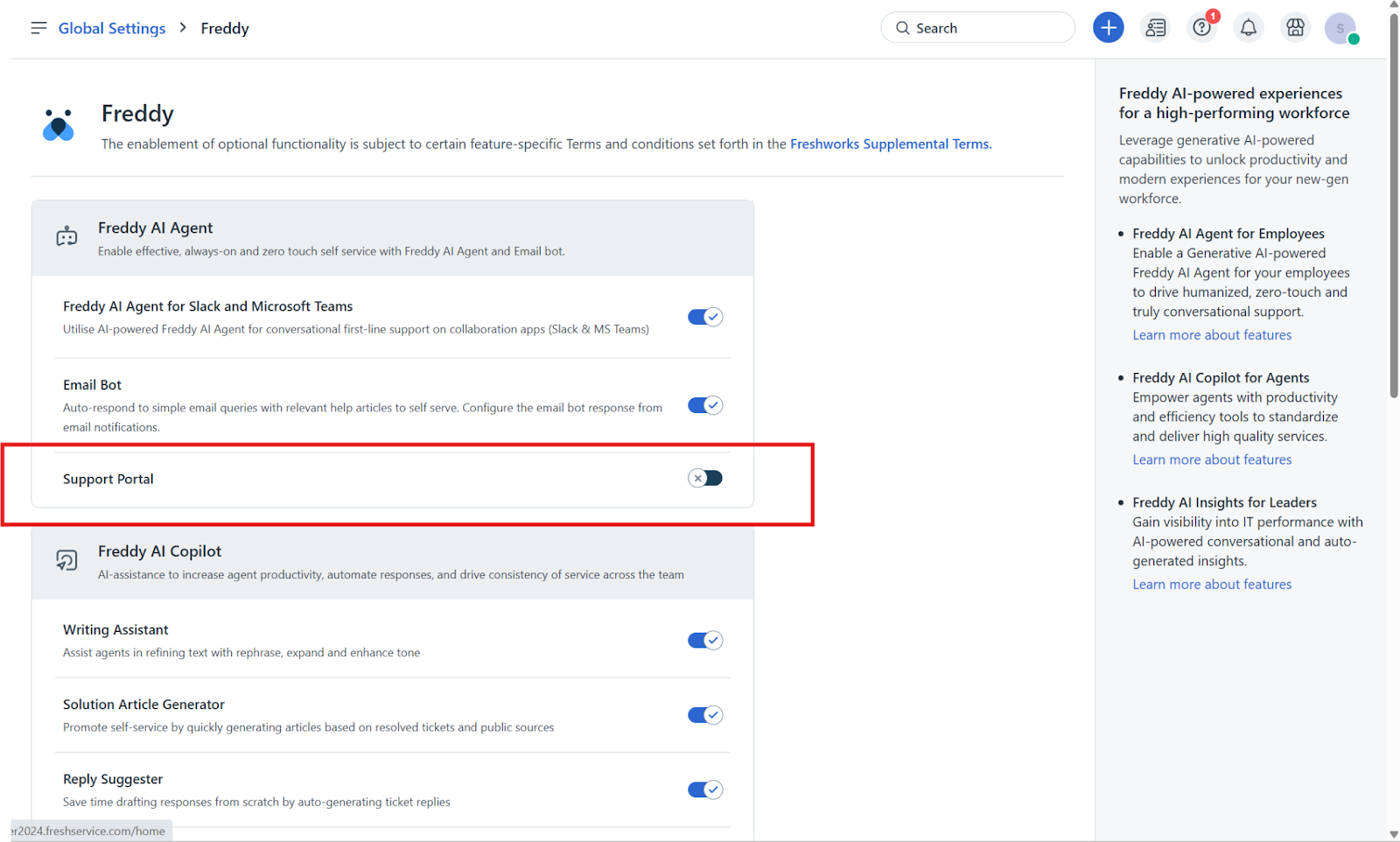Viewport: 1400px width, 842px height.
Task: Click the Search input field
Action: tap(977, 28)
